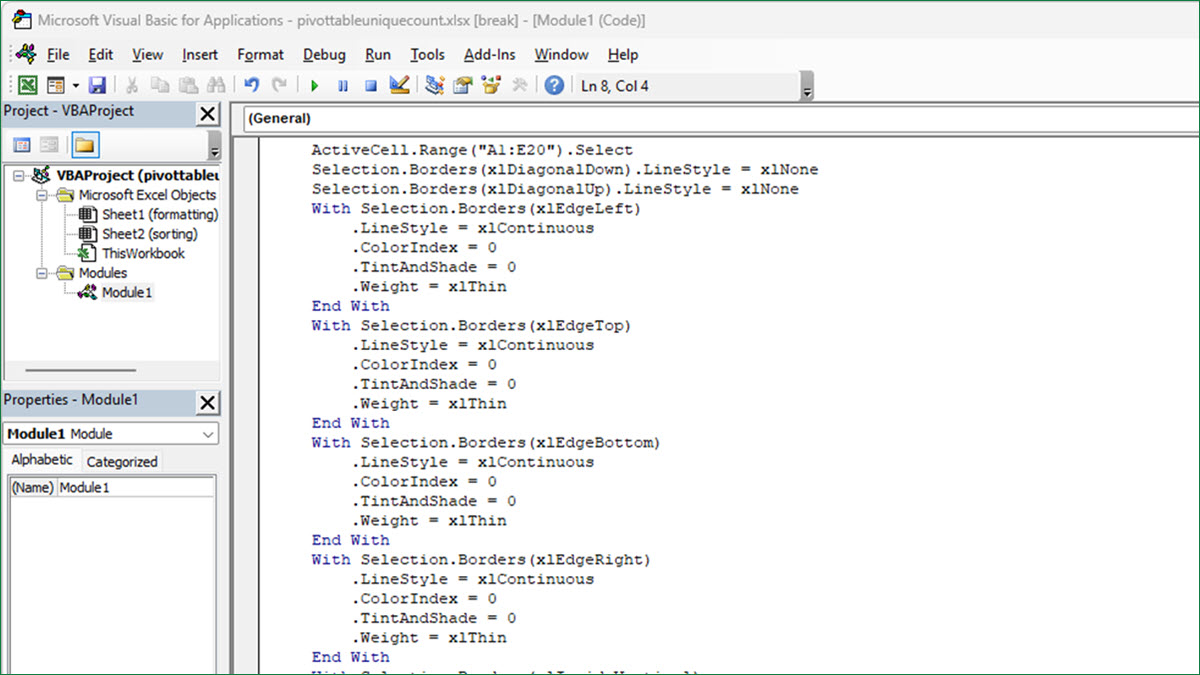This screenshot has height=675, width=1200.
Task: Click the blue Help question mark icon
Action: click(554, 86)
